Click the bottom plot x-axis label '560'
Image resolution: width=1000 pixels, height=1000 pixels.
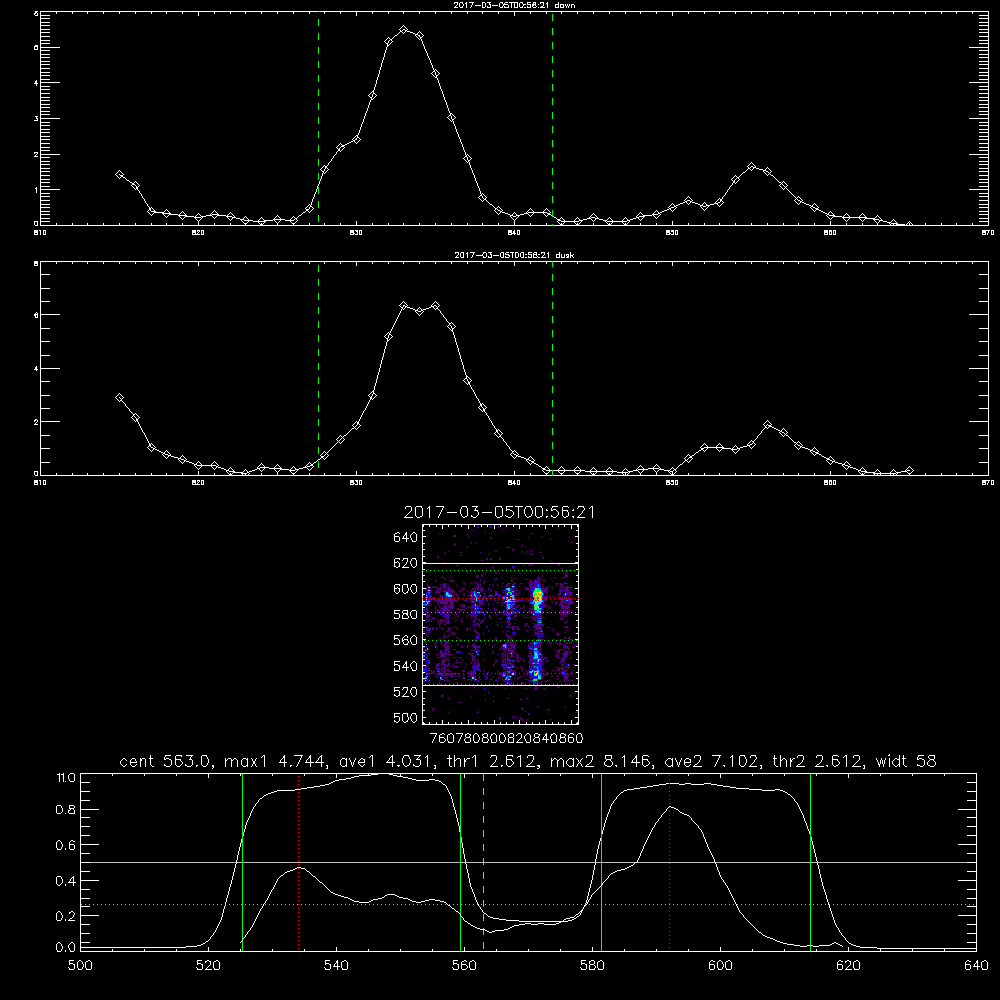(464, 966)
